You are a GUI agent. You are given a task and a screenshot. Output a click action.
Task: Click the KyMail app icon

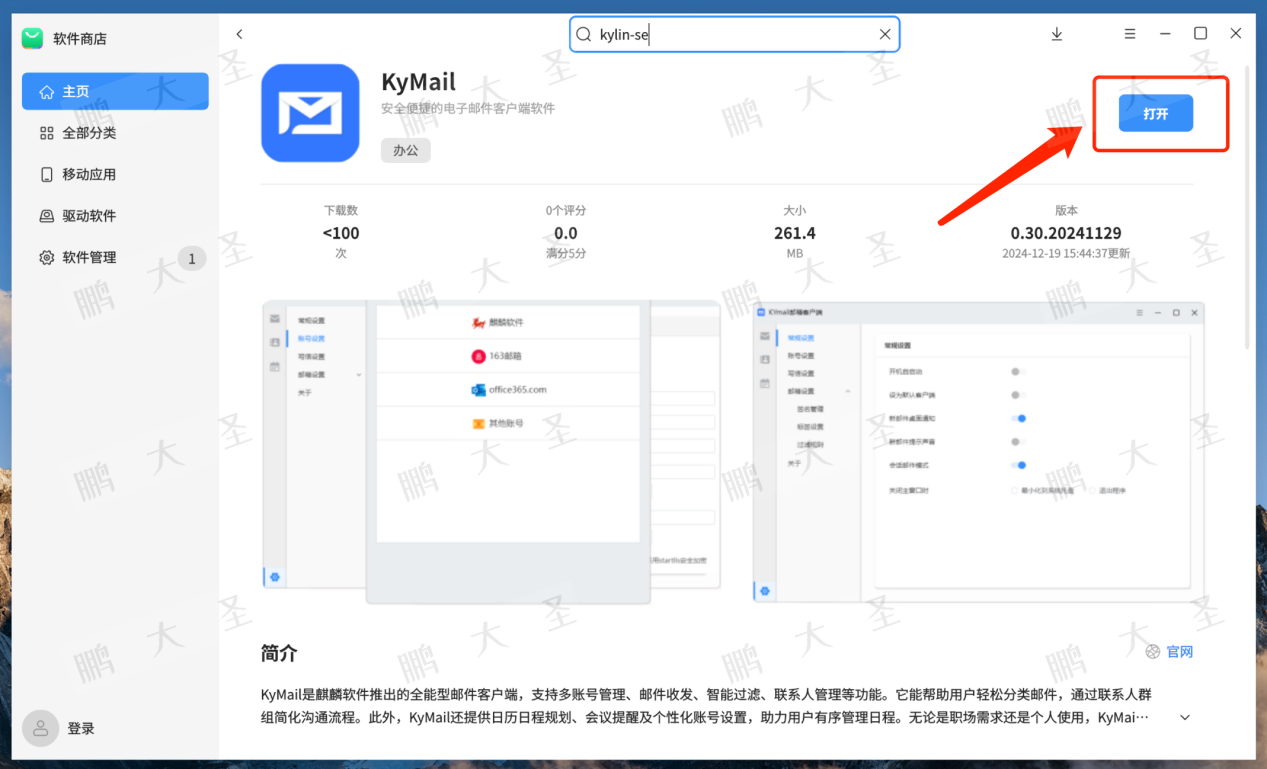pyautogui.click(x=310, y=113)
